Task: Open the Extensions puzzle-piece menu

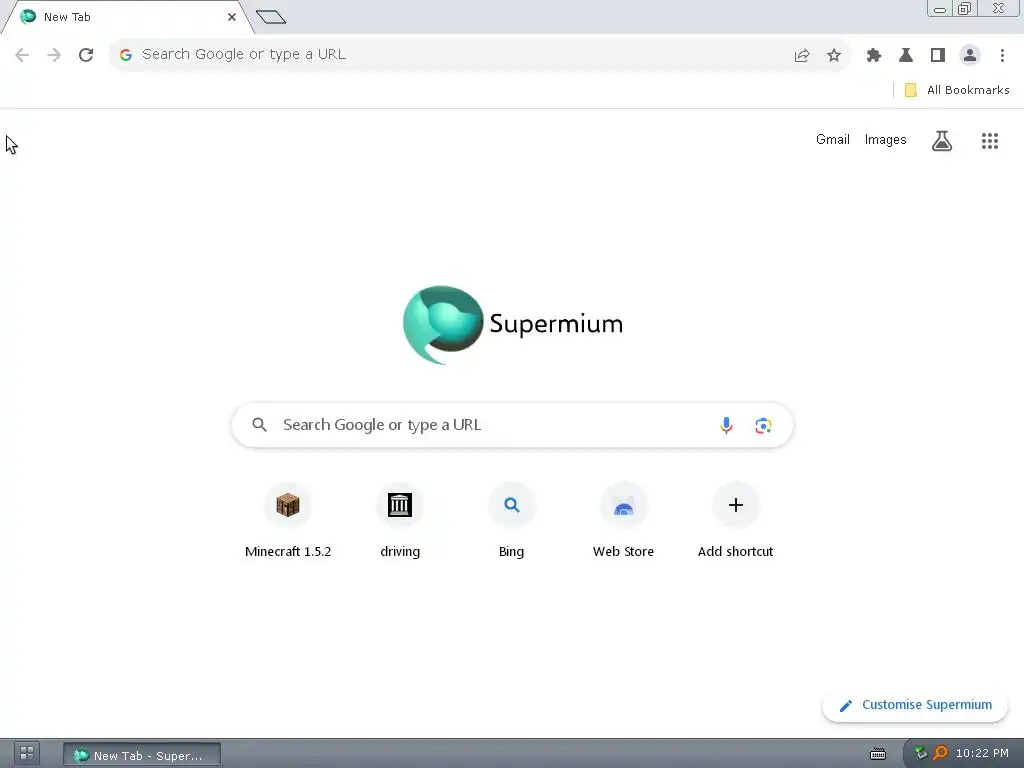Action: coord(874,55)
